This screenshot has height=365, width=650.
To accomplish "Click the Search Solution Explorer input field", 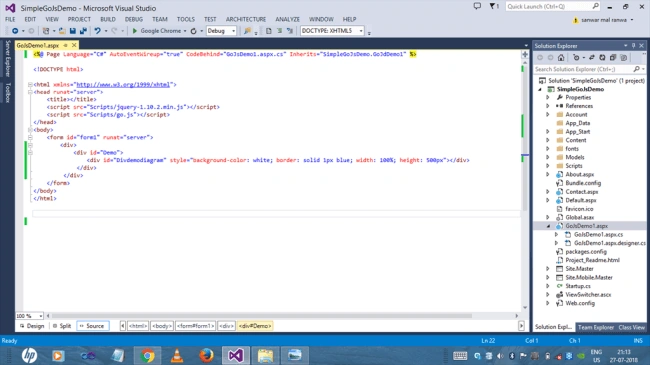I will tap(583, 69).
